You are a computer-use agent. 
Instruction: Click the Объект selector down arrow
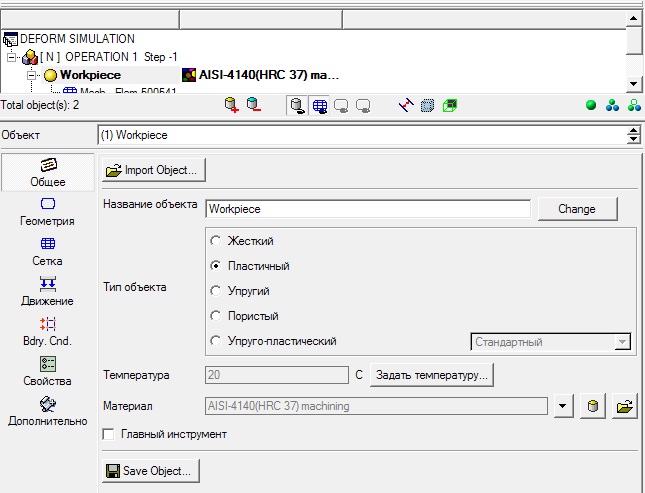[x=633, y=140]
